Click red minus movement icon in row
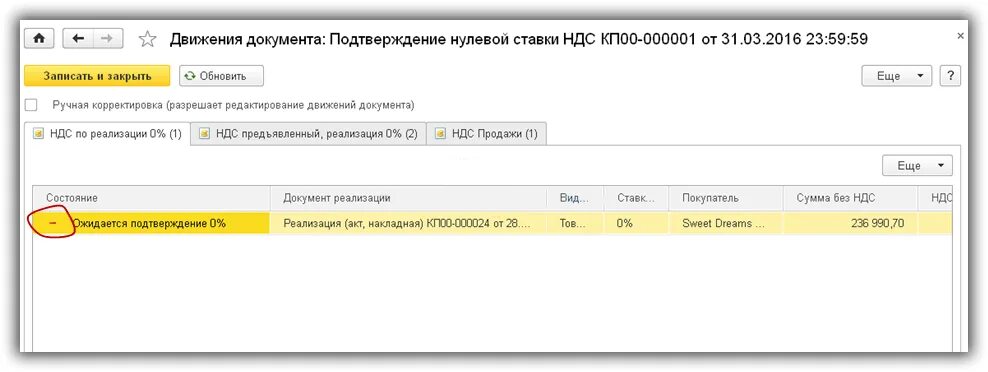 [52, 223]
